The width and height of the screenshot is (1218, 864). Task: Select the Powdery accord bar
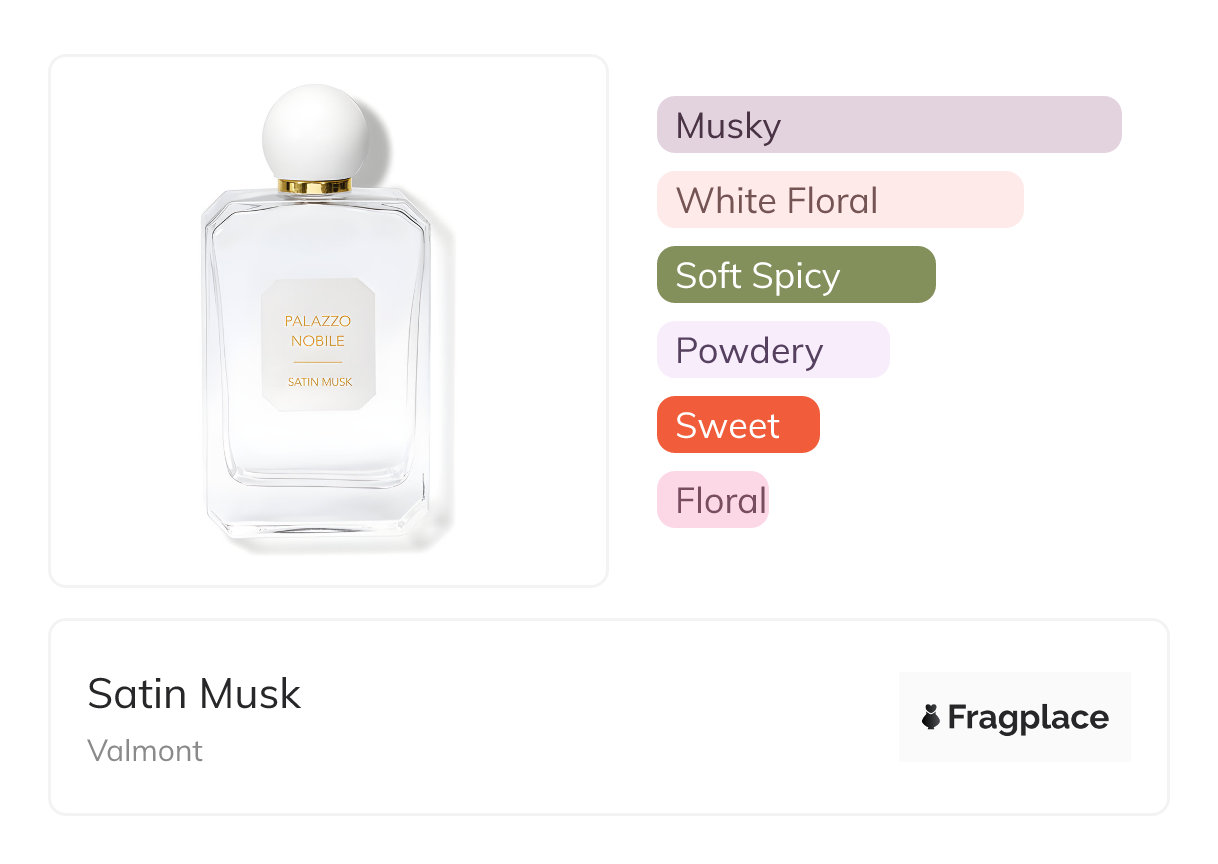(772, 350)
